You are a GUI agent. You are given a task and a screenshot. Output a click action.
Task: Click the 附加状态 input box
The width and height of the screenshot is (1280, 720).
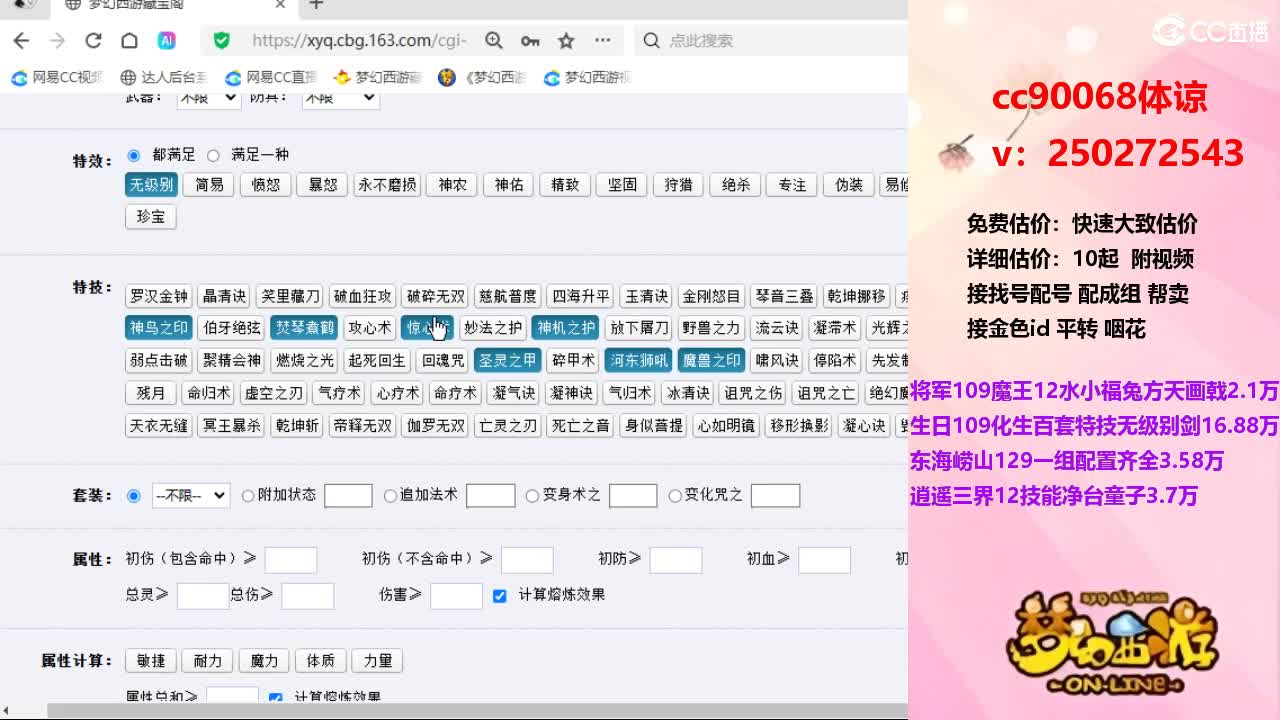(x=348, y=495)
